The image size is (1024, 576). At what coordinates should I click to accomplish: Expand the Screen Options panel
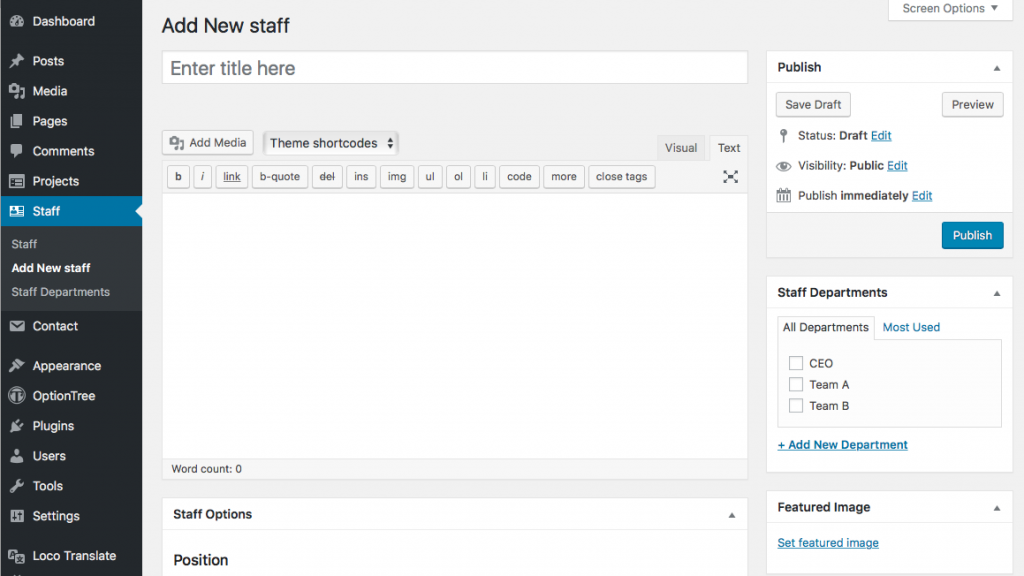point(948,9)
